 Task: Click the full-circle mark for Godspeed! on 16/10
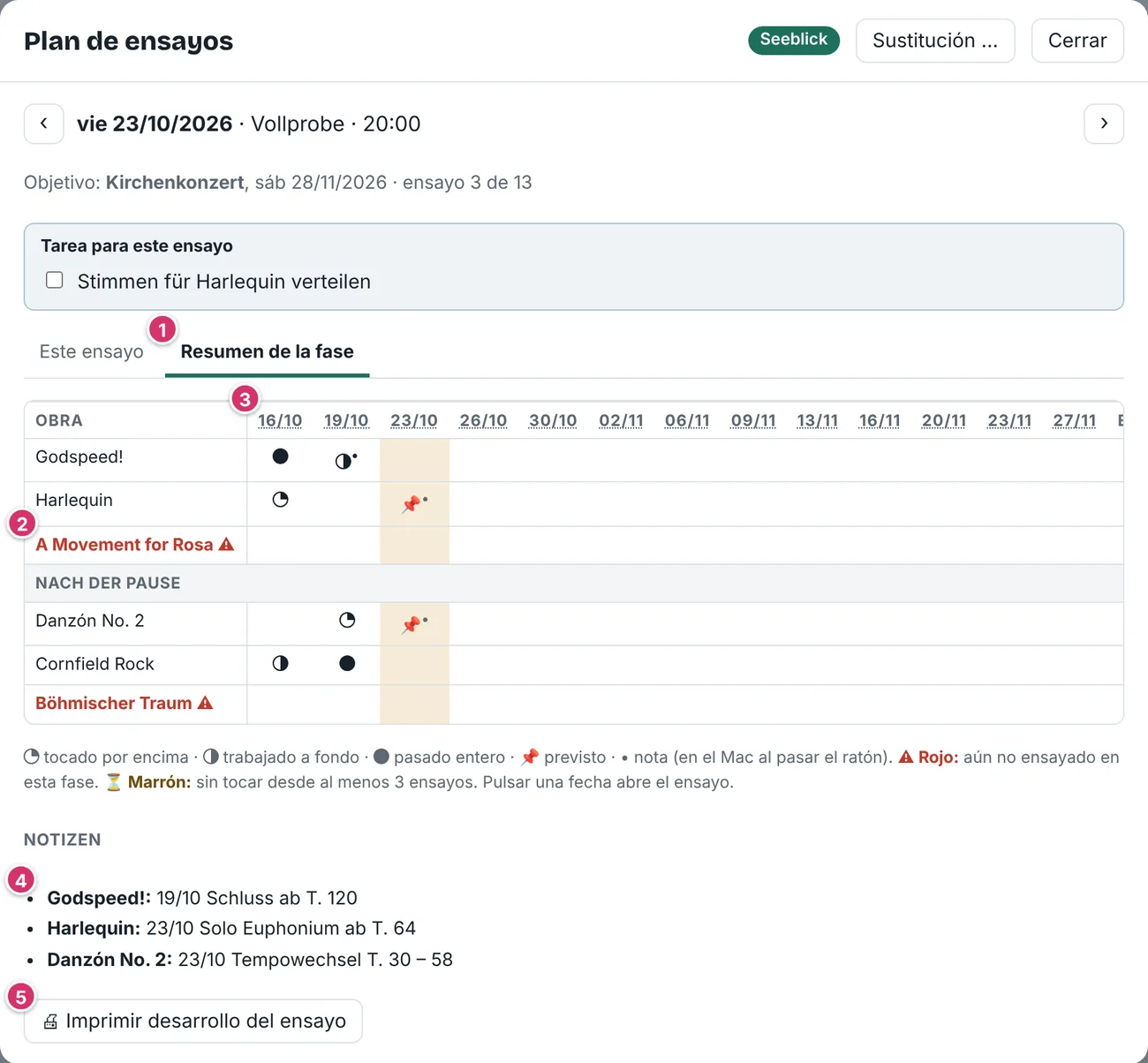(x=280, y=456)
